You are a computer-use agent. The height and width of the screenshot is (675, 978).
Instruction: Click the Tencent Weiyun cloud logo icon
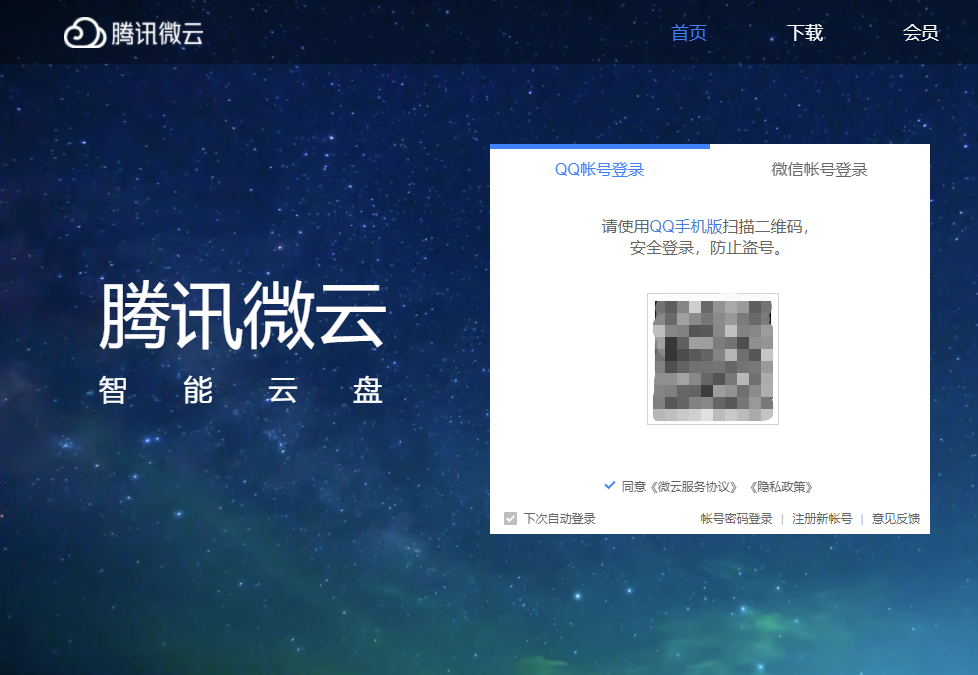85,33
